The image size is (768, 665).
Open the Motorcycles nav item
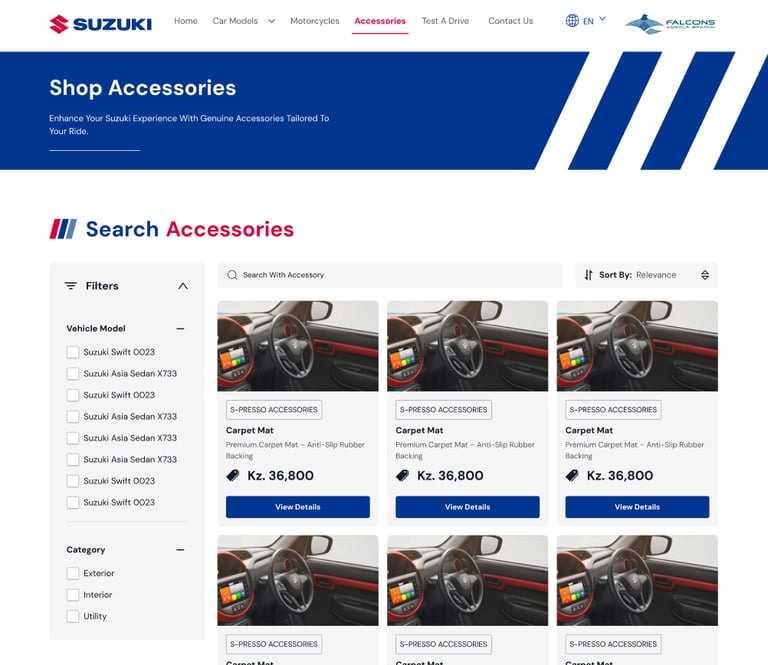coord(314,21)
